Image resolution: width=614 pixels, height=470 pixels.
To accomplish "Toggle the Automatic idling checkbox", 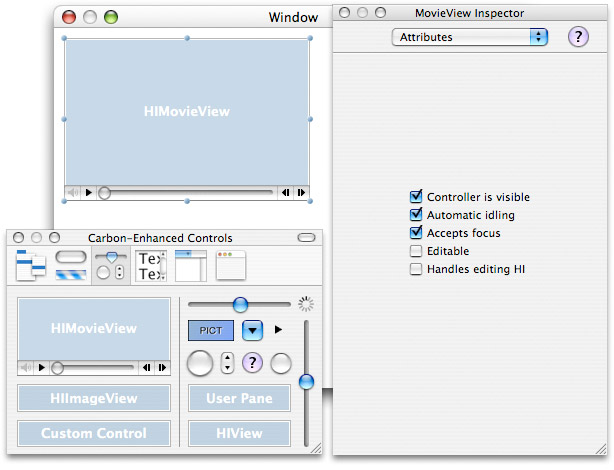I will pos(416,215).
